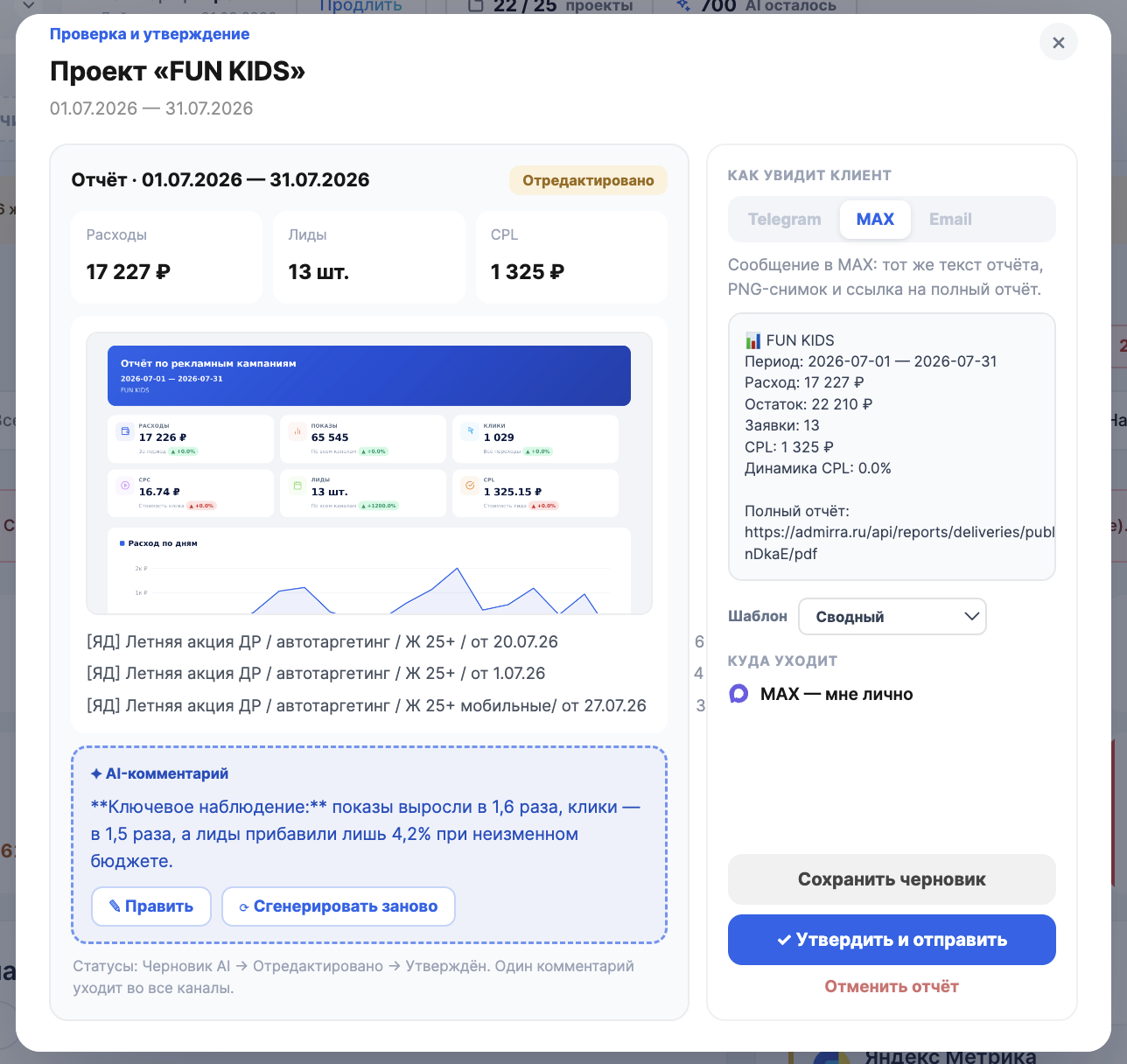Click Отменить отчёт link
This screenshot has width=1127, height=1064.
coord(892,986)
